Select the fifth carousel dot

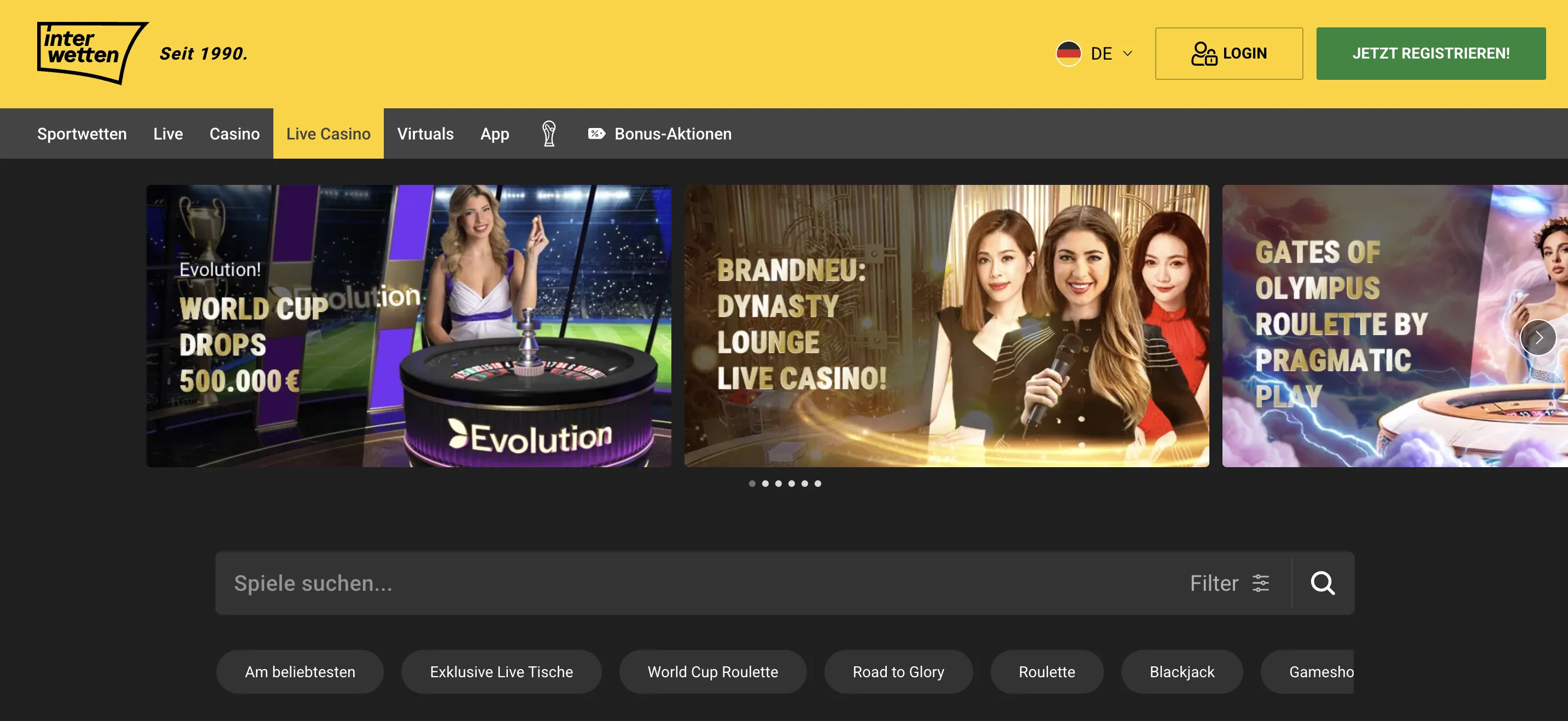click(x=805, y=484)
